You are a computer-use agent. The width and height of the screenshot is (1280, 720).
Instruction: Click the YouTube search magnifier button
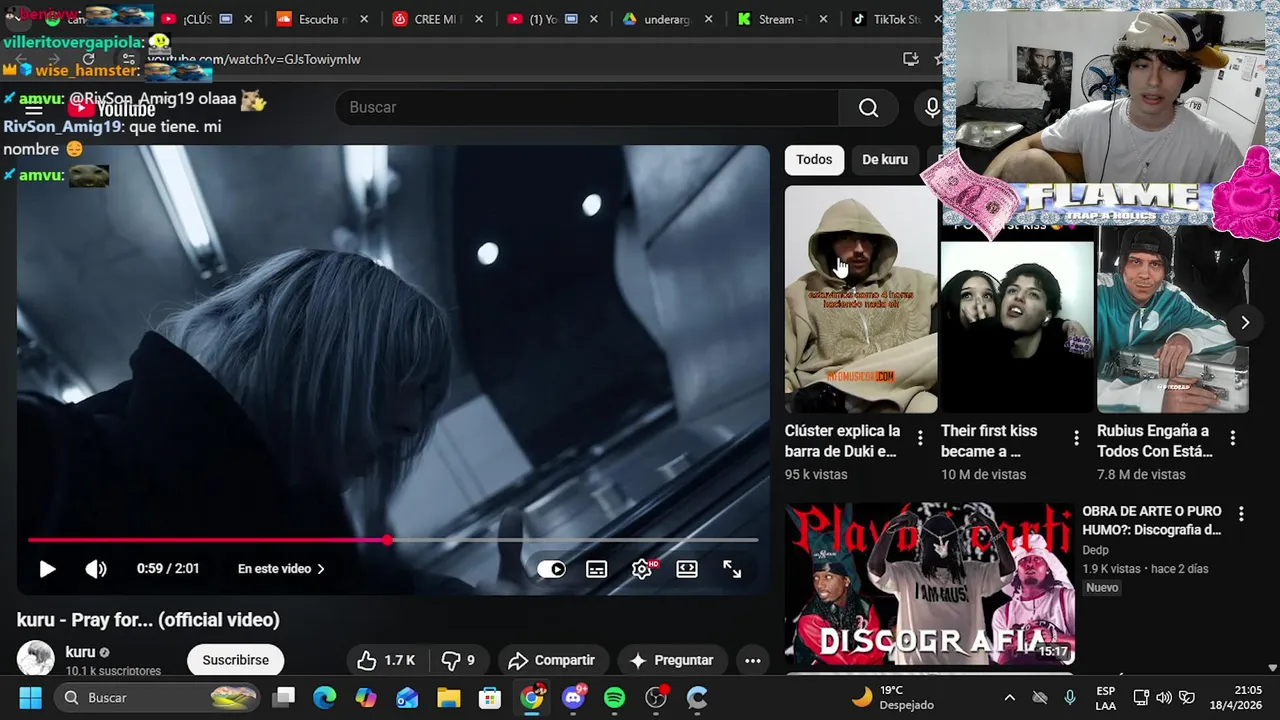pos(868,107)
